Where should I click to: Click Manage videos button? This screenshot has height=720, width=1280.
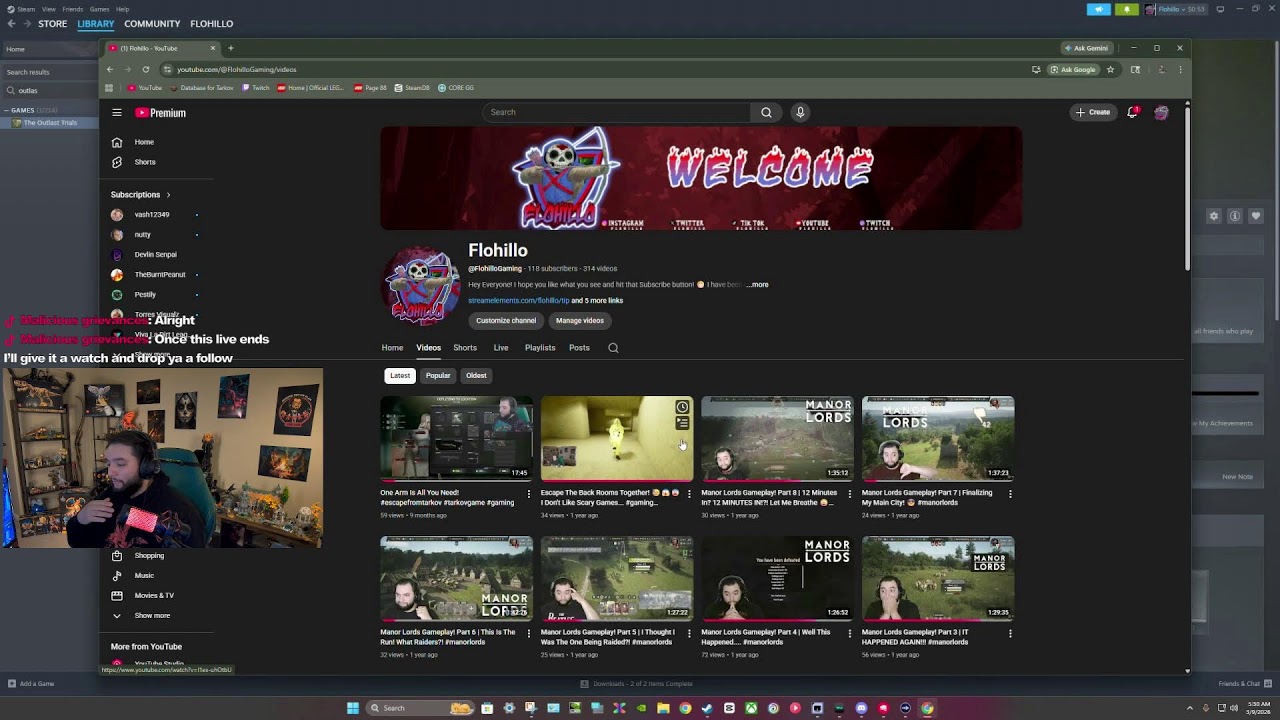[580, 320]
